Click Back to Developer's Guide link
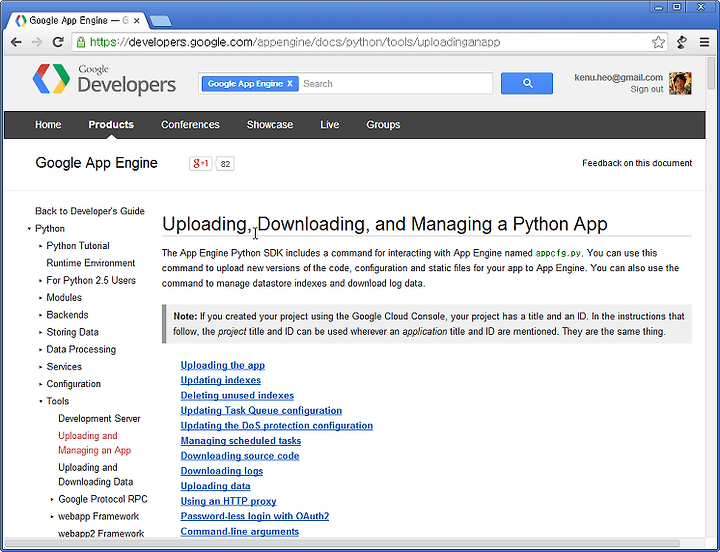 coord(90,211)
